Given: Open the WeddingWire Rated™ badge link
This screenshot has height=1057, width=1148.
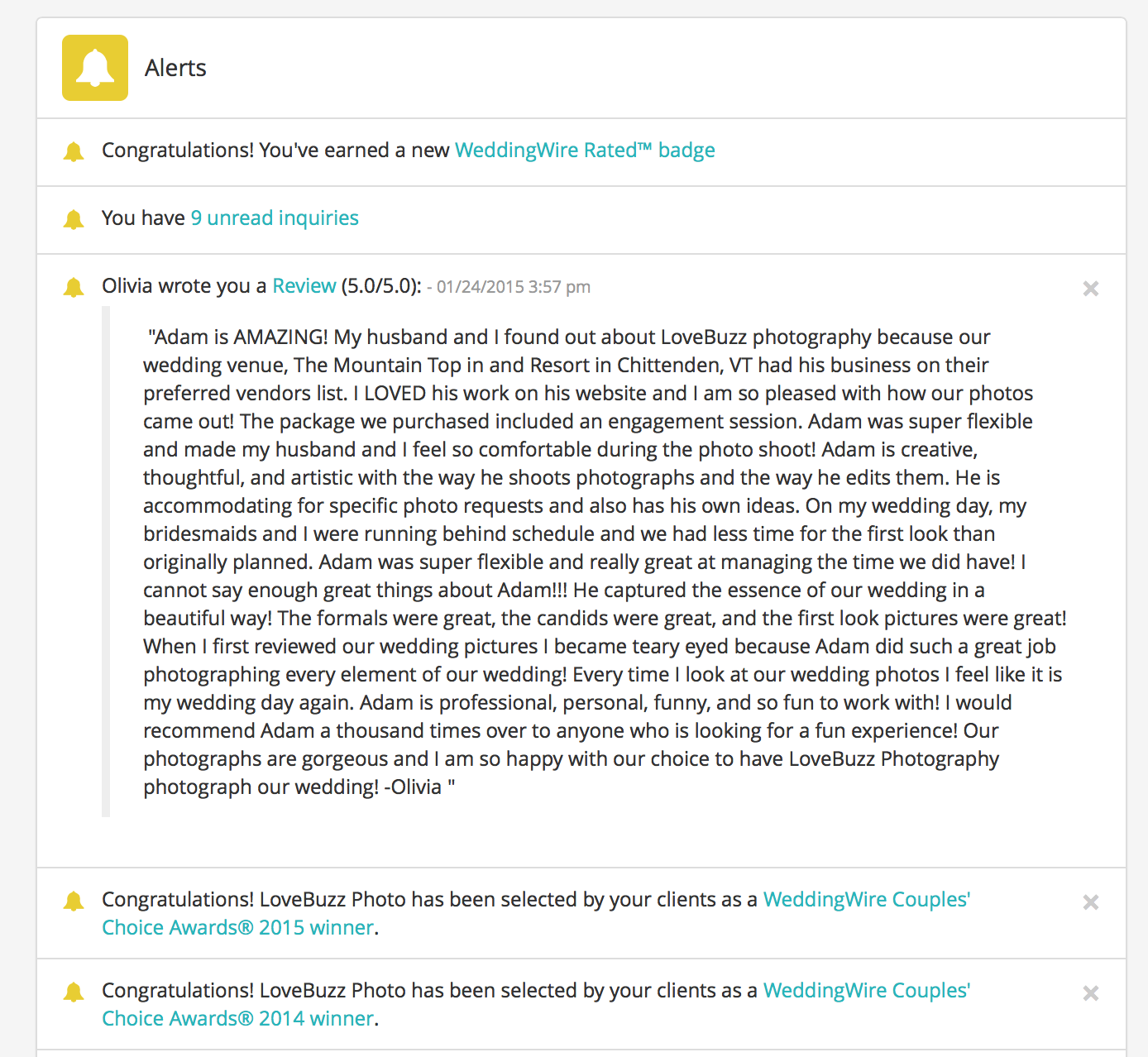Looking at the screenshot, I should [585, 151].
